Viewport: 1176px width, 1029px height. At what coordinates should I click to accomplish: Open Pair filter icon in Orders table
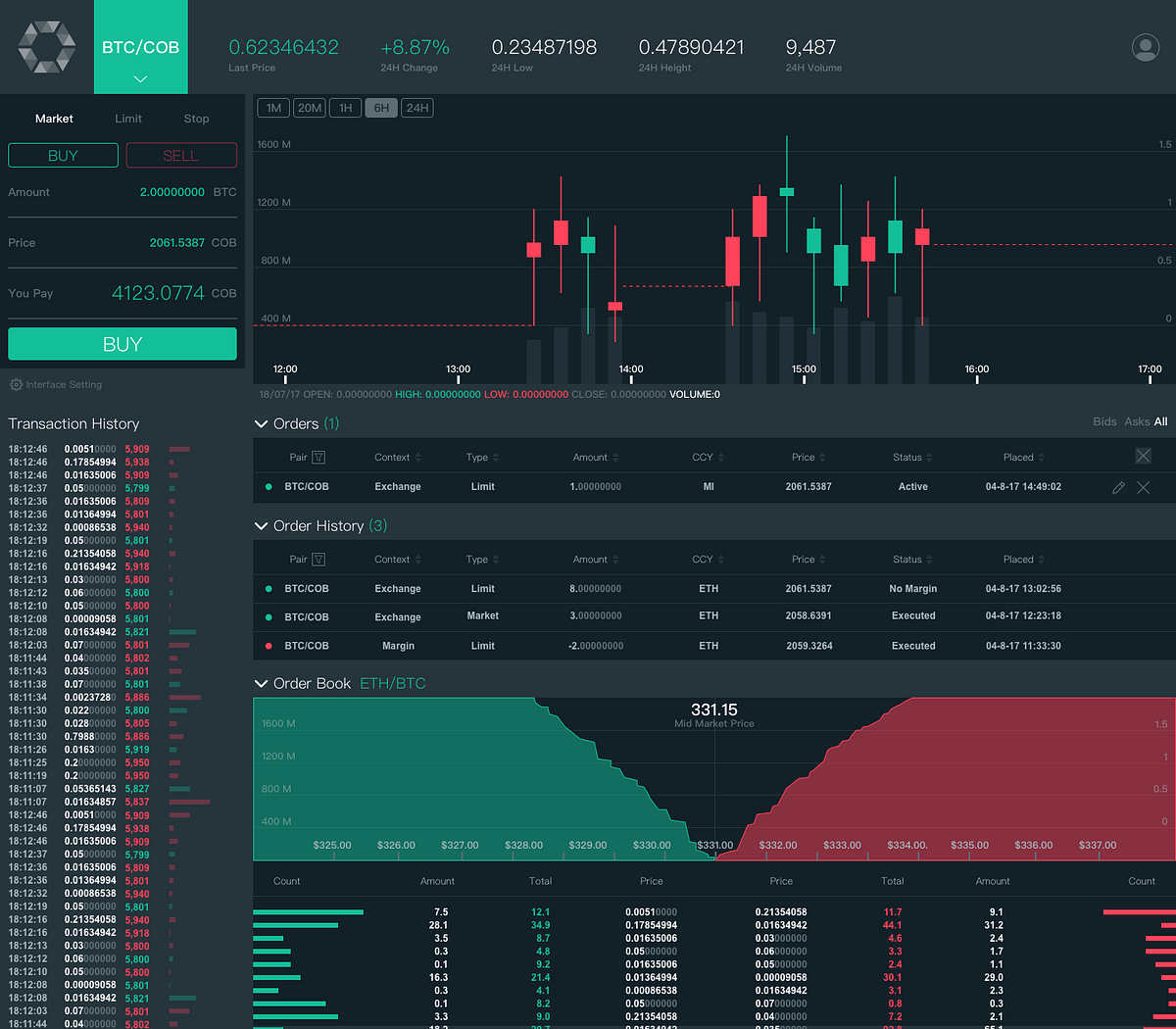(x=318, y=457)
